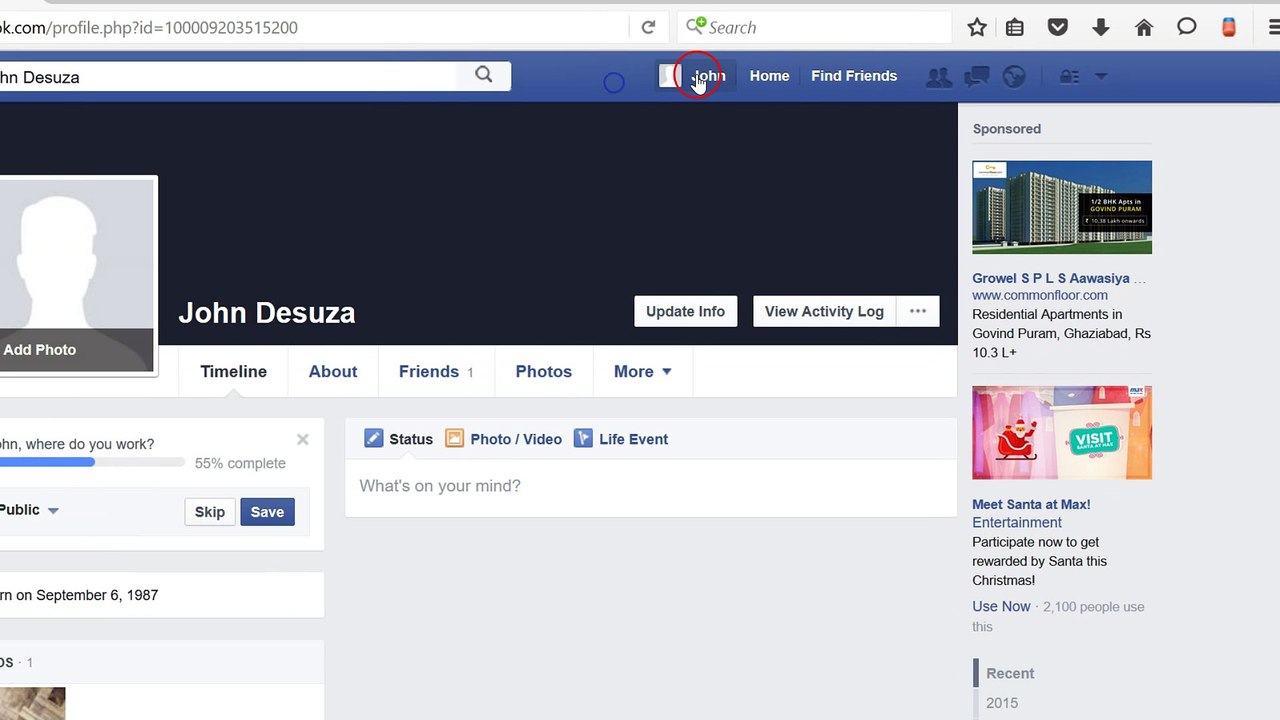Viewport: 1280px width, 720px height.
Task: Open the Growel S P L S Aawasiya link
Action: [1059, 278]
